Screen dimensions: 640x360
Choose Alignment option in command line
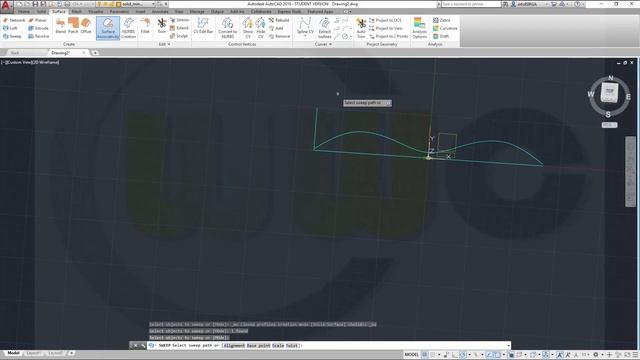234,345
